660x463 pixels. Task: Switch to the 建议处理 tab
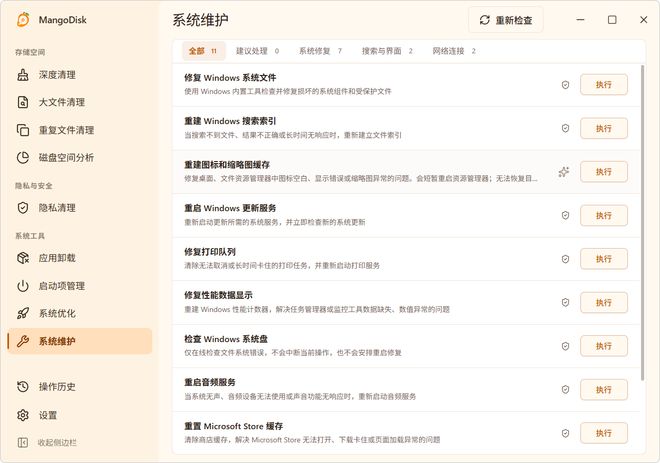(x=257, y=51)
